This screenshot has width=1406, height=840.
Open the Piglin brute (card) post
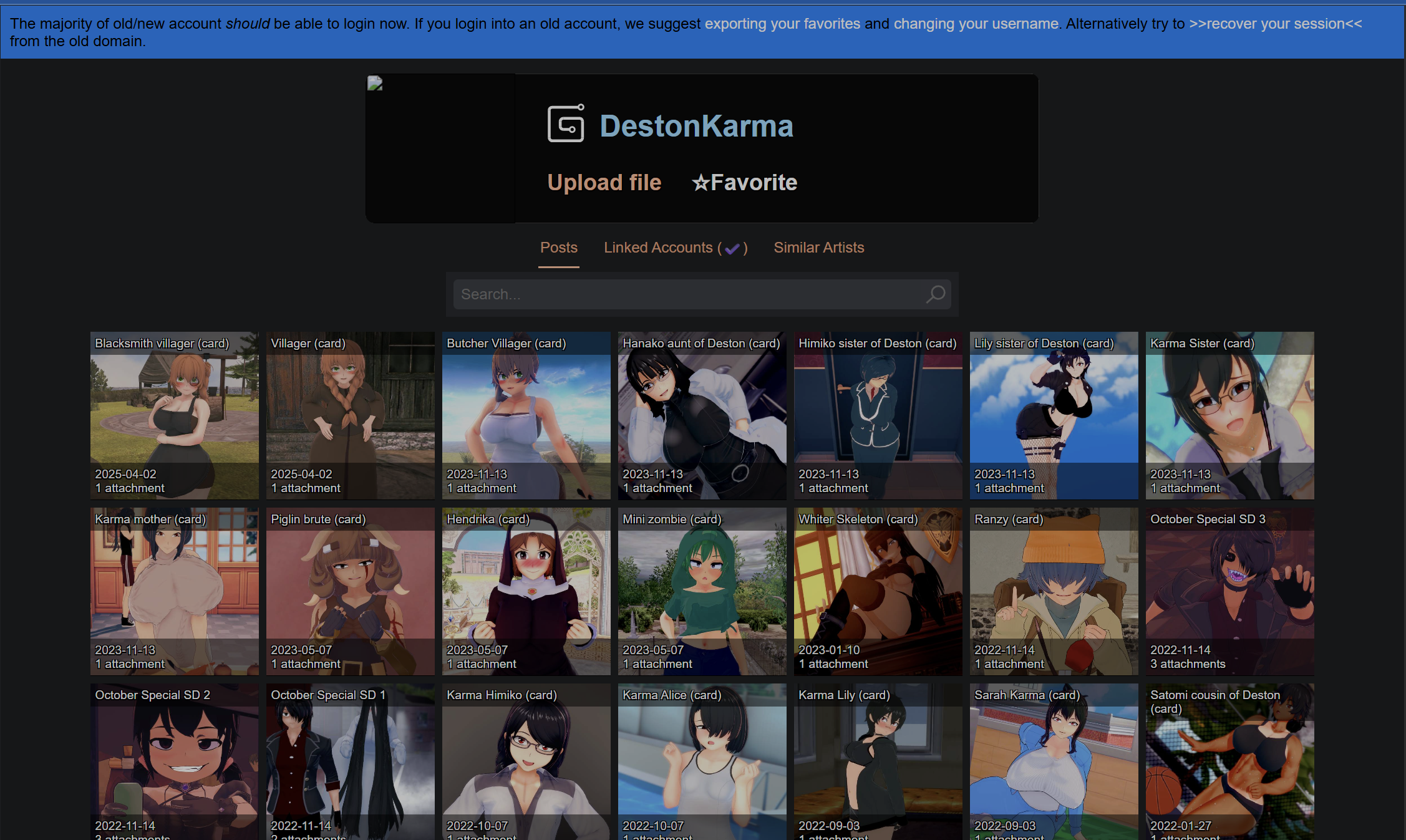click(x=350, y=591)
